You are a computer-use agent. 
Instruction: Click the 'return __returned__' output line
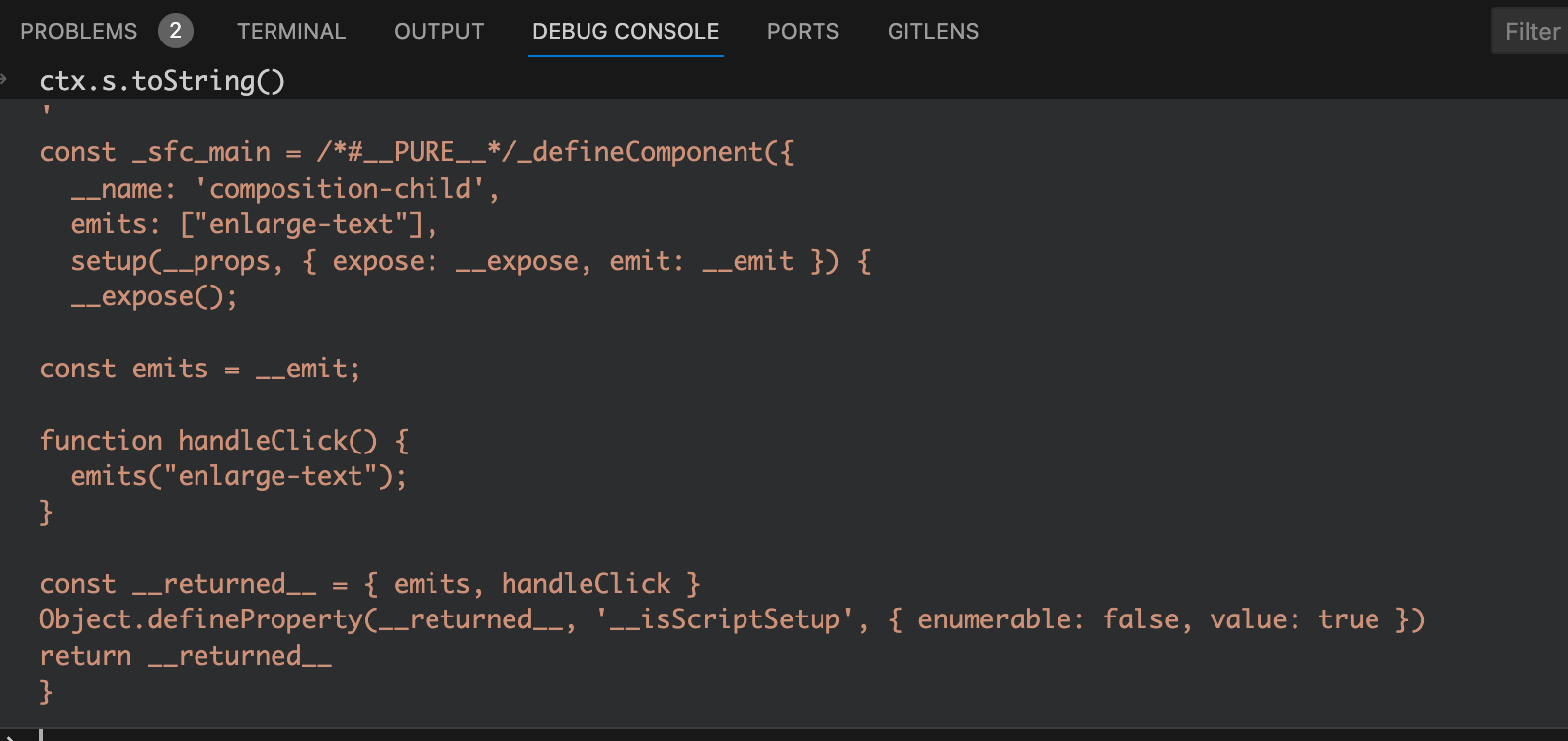186,656
